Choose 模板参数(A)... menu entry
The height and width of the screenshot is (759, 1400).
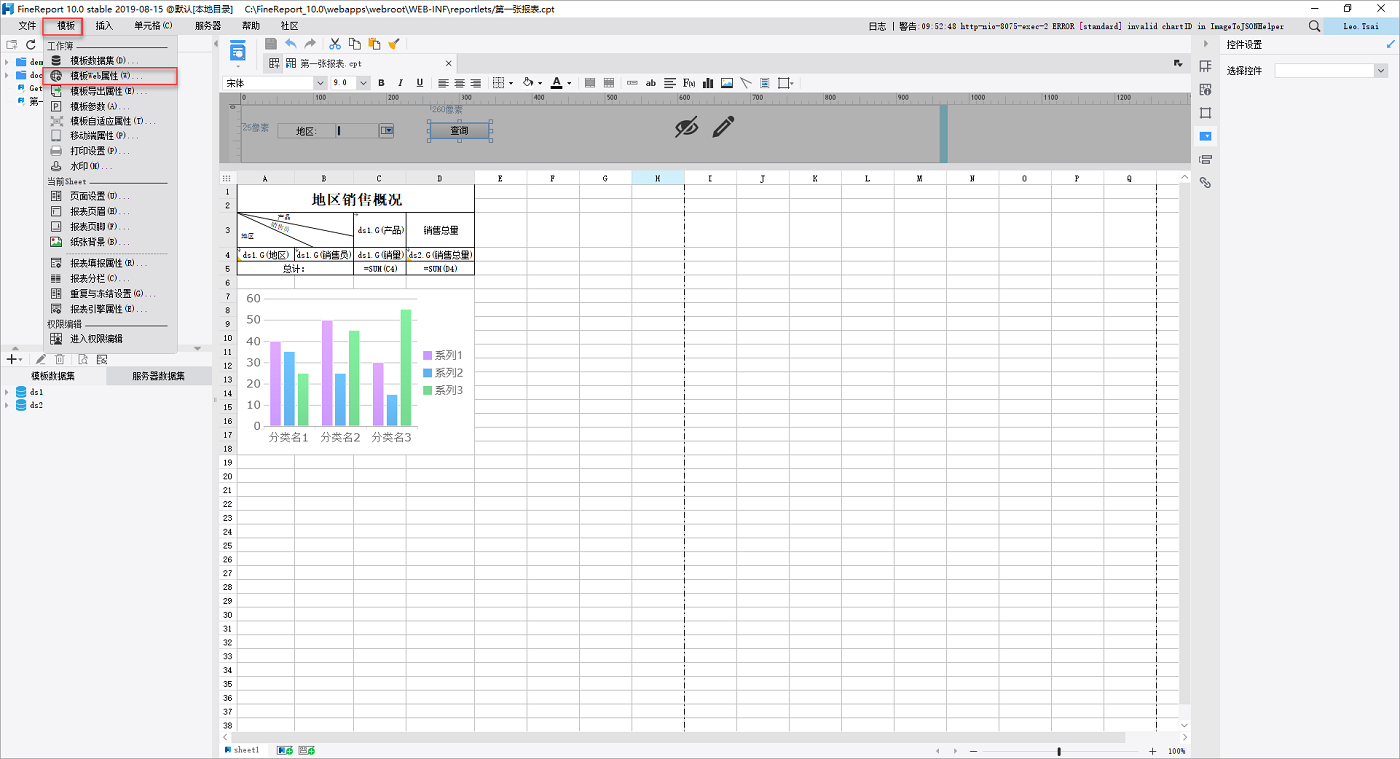click(x=110, y=106)
